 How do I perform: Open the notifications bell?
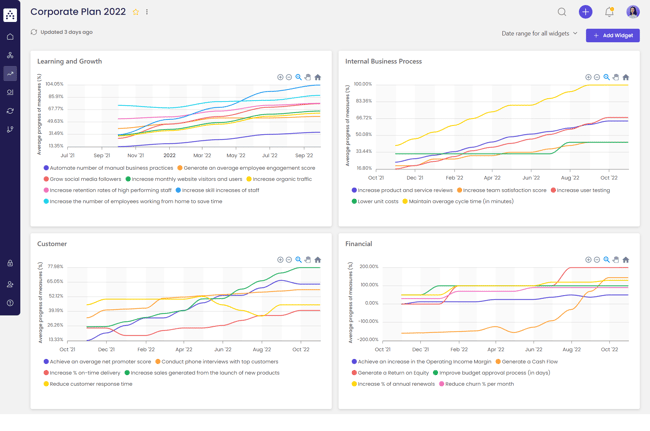click(x=609, y=12)
